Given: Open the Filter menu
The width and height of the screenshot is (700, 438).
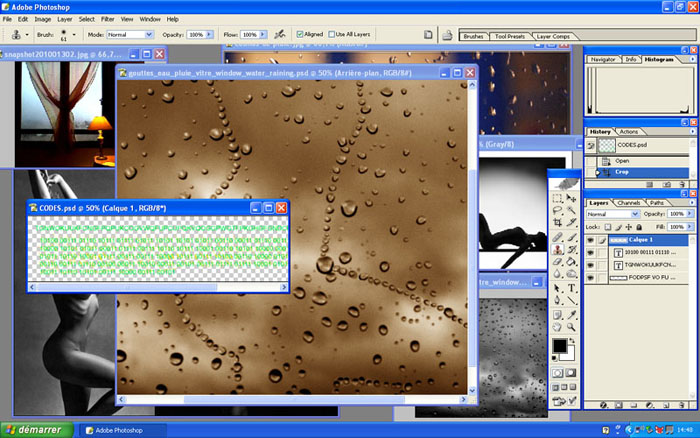Looking at the screenshot, I should [x=106, y=19].
